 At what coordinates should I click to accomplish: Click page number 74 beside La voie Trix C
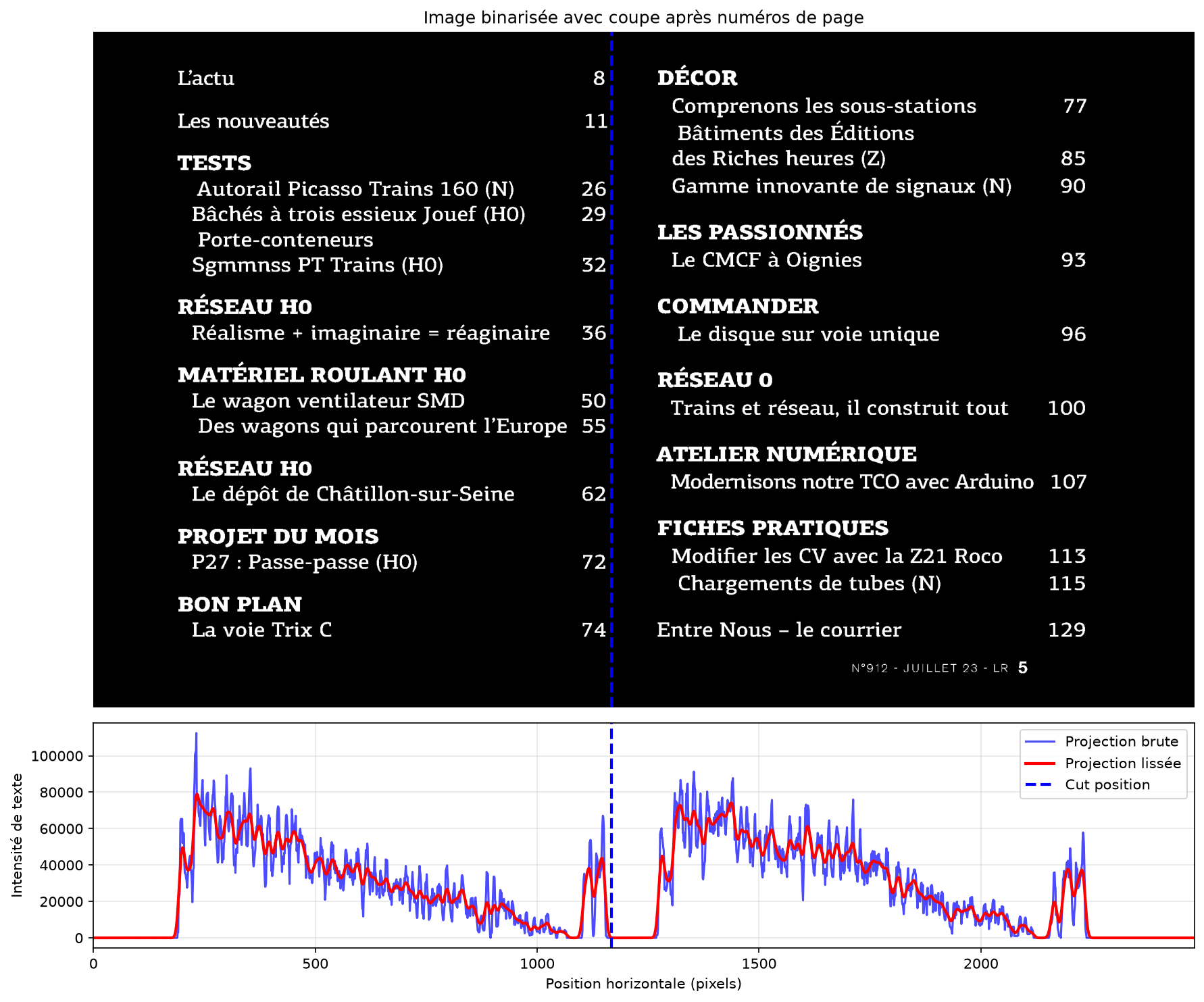[594, 630]
